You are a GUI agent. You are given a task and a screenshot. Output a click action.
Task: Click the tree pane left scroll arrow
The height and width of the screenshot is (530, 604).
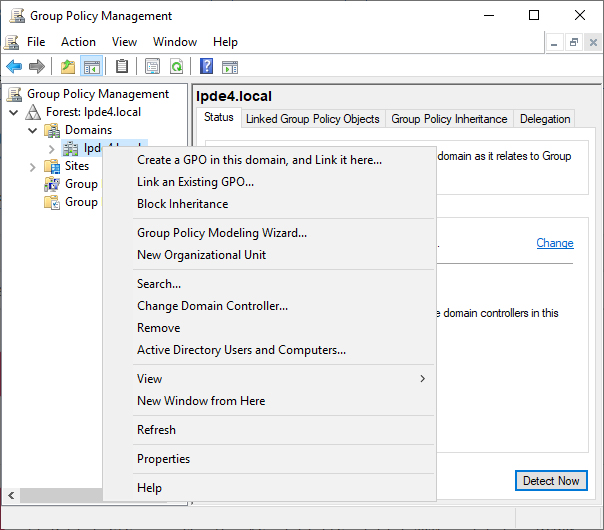click(11, 495)
